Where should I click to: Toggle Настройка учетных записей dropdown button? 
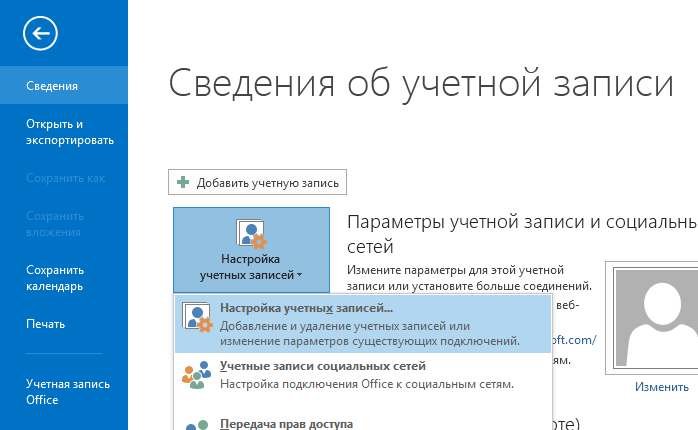coord(252,250)
